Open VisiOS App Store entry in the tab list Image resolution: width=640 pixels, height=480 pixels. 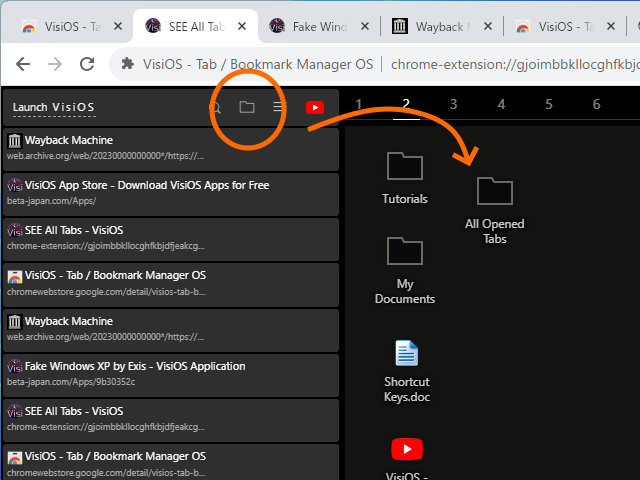pyautogui.click(x=171, y=194)
